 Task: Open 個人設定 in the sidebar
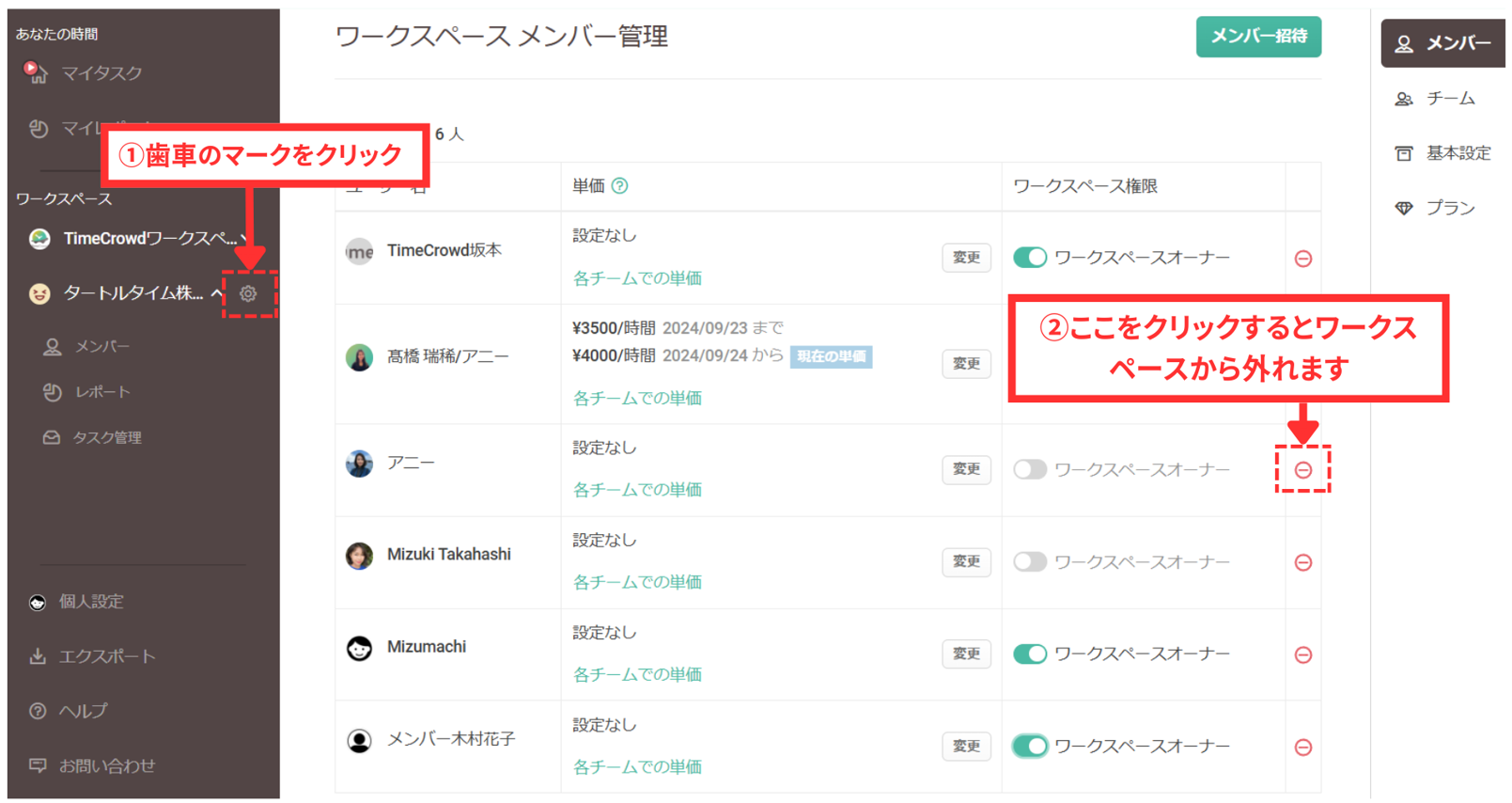[x=90, y=602]
